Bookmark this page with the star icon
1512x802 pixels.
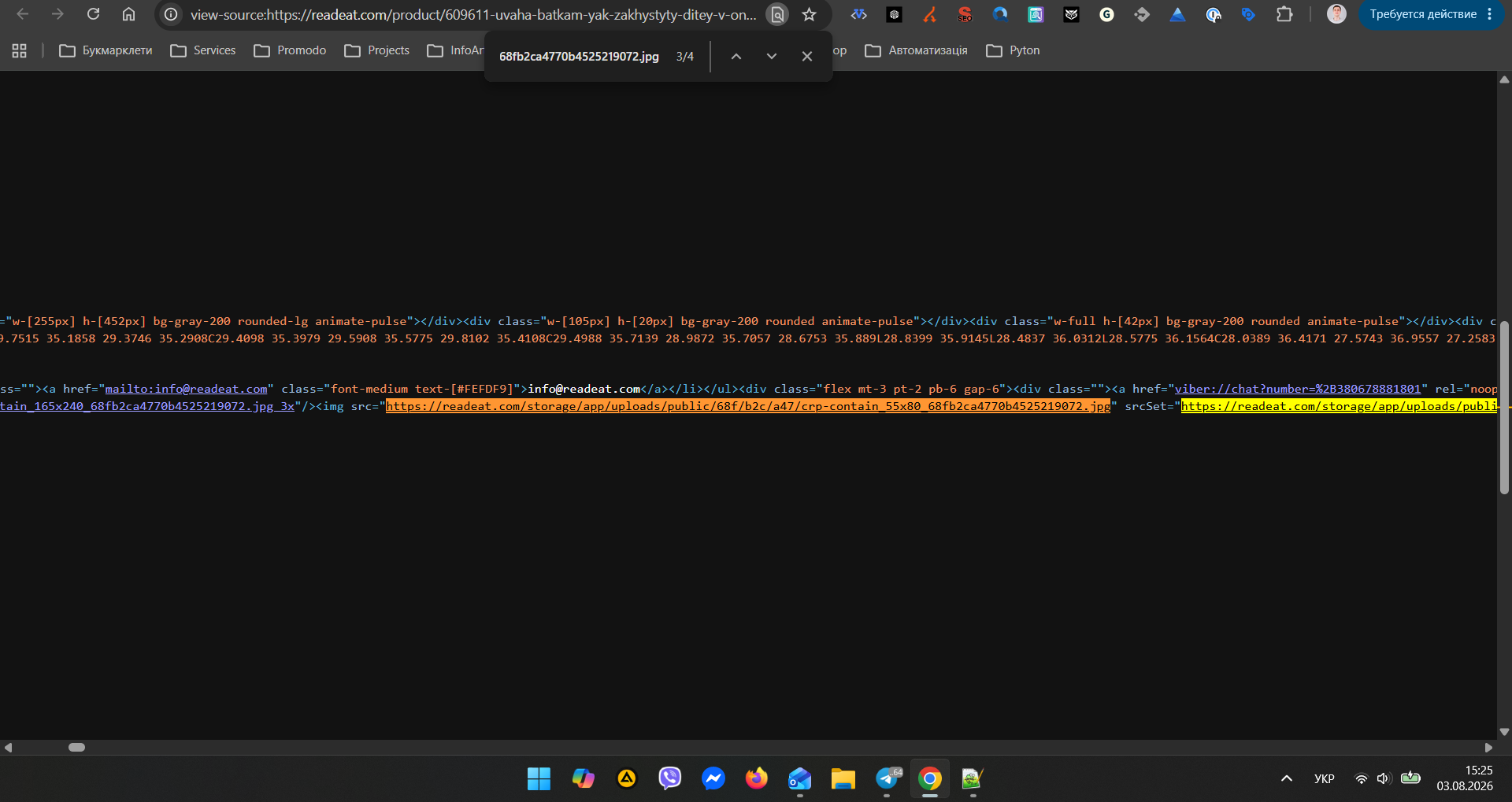pos(809,14)
